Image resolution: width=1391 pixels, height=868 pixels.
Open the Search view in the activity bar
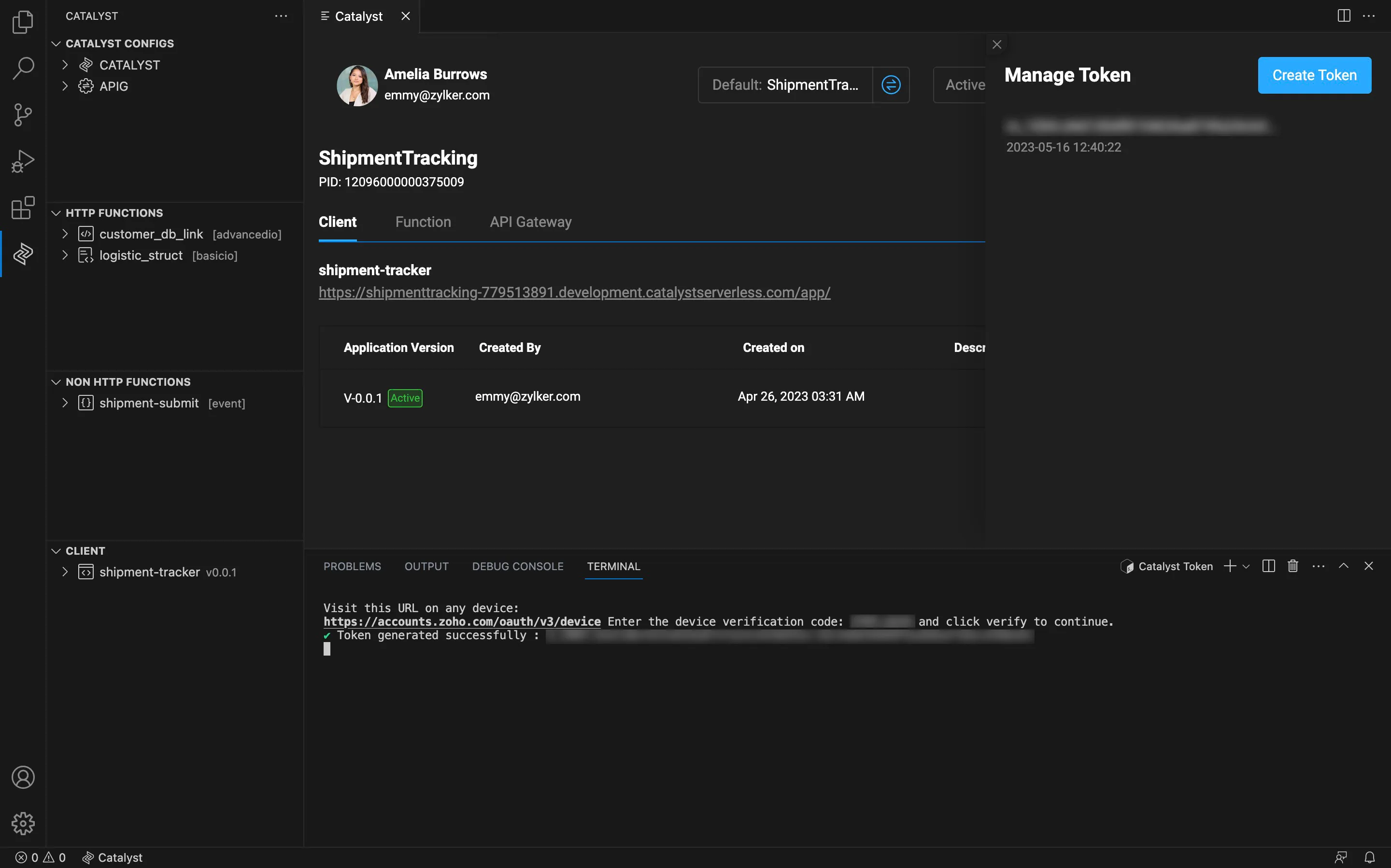(23, 69)
